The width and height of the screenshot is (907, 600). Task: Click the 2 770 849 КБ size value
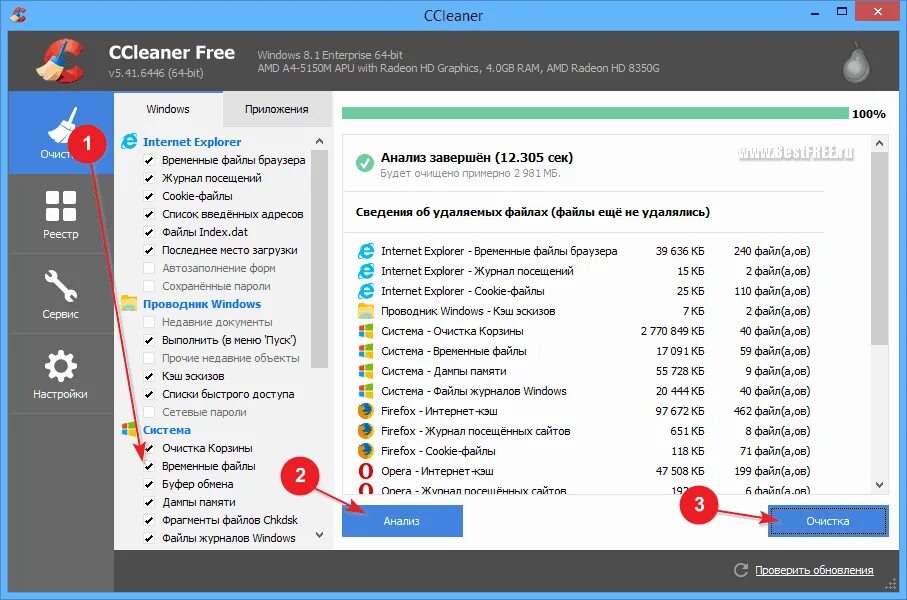point(672,331)
